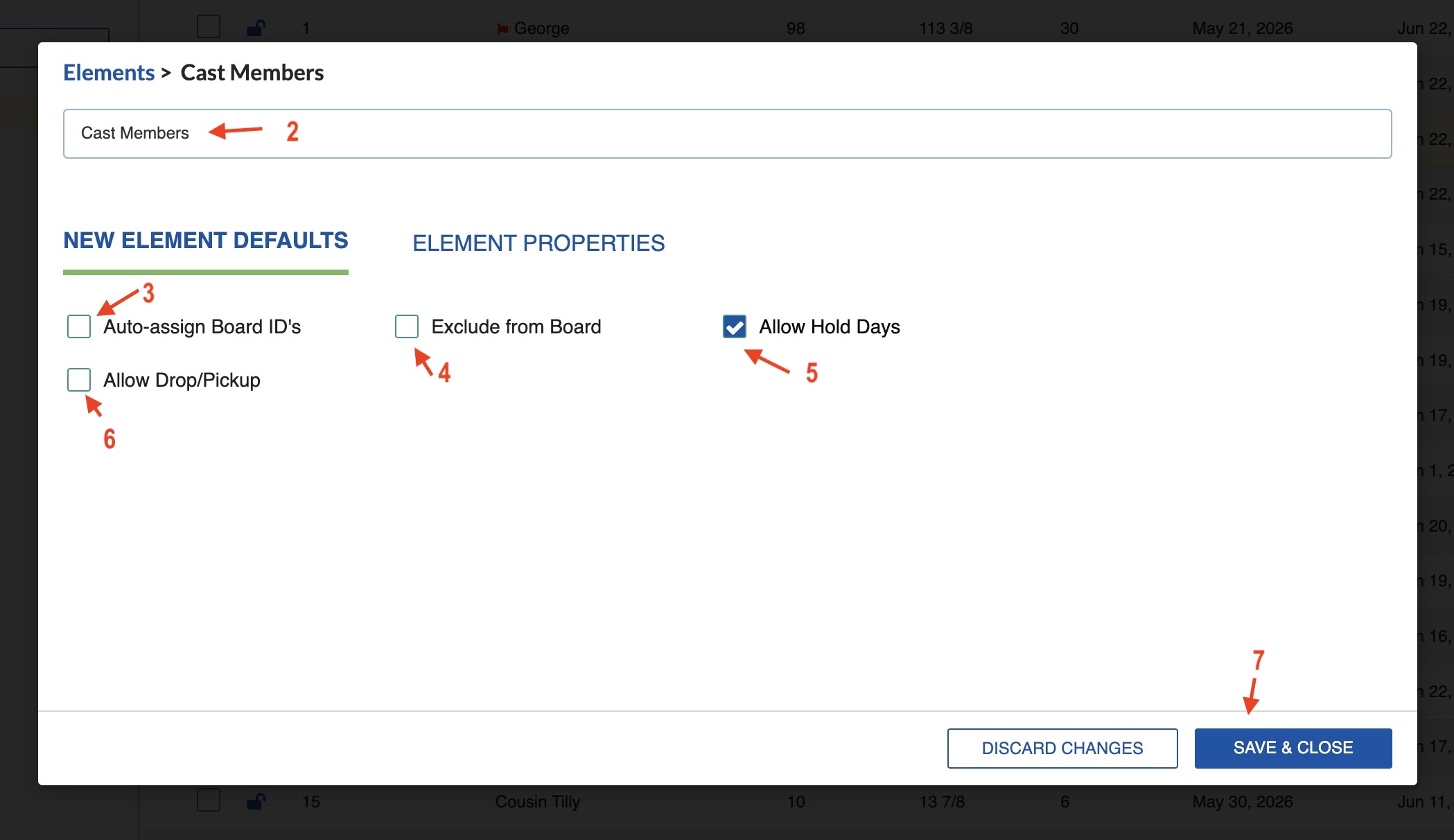Image resolution: width=1454 pixels, height=840 pixels.
Task: Select the NEW ELEMENT DEFAULTS tab
Action: tap(206, 240)
